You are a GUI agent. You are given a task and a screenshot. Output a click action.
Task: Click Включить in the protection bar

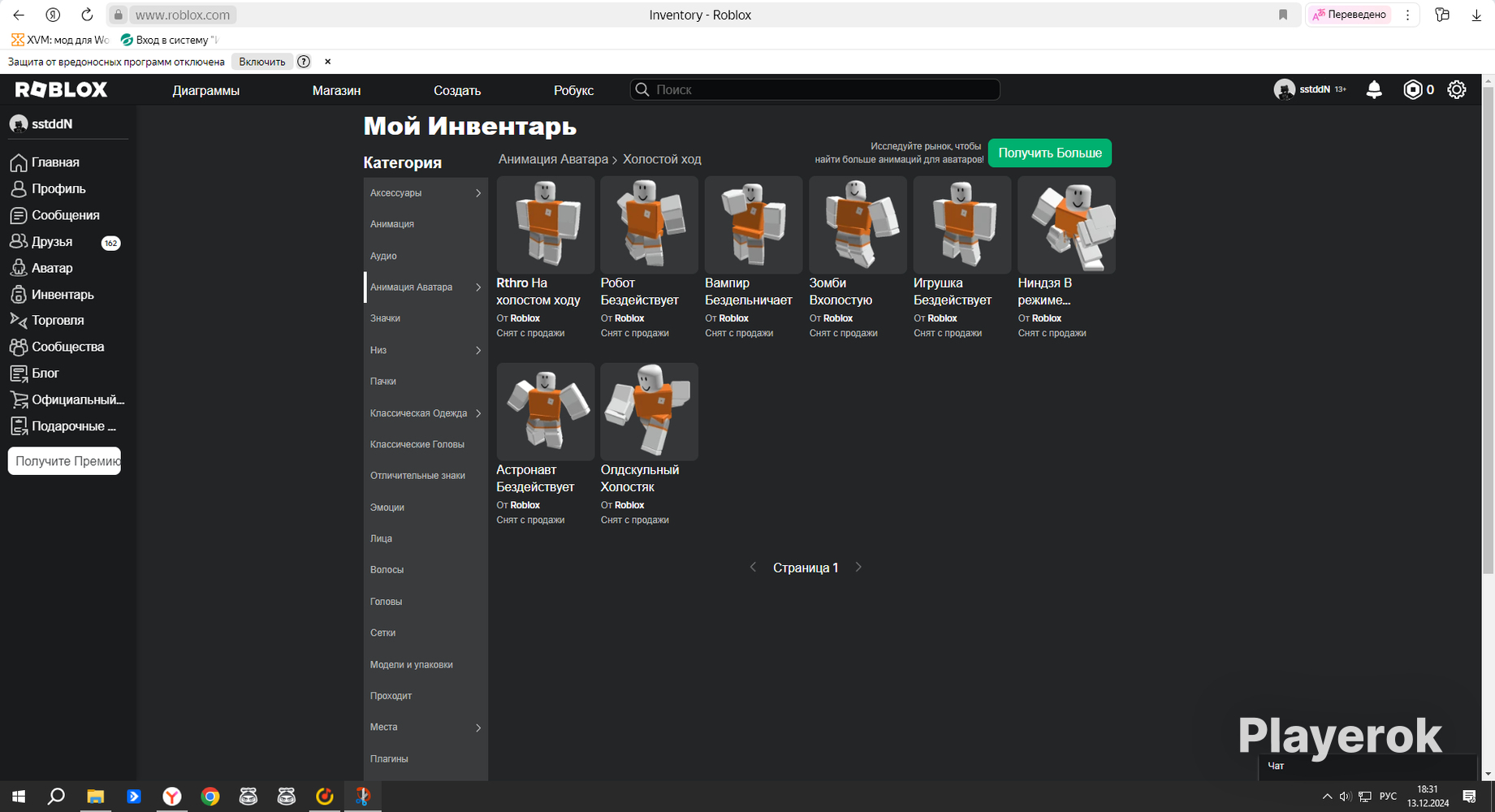(262, 62)
